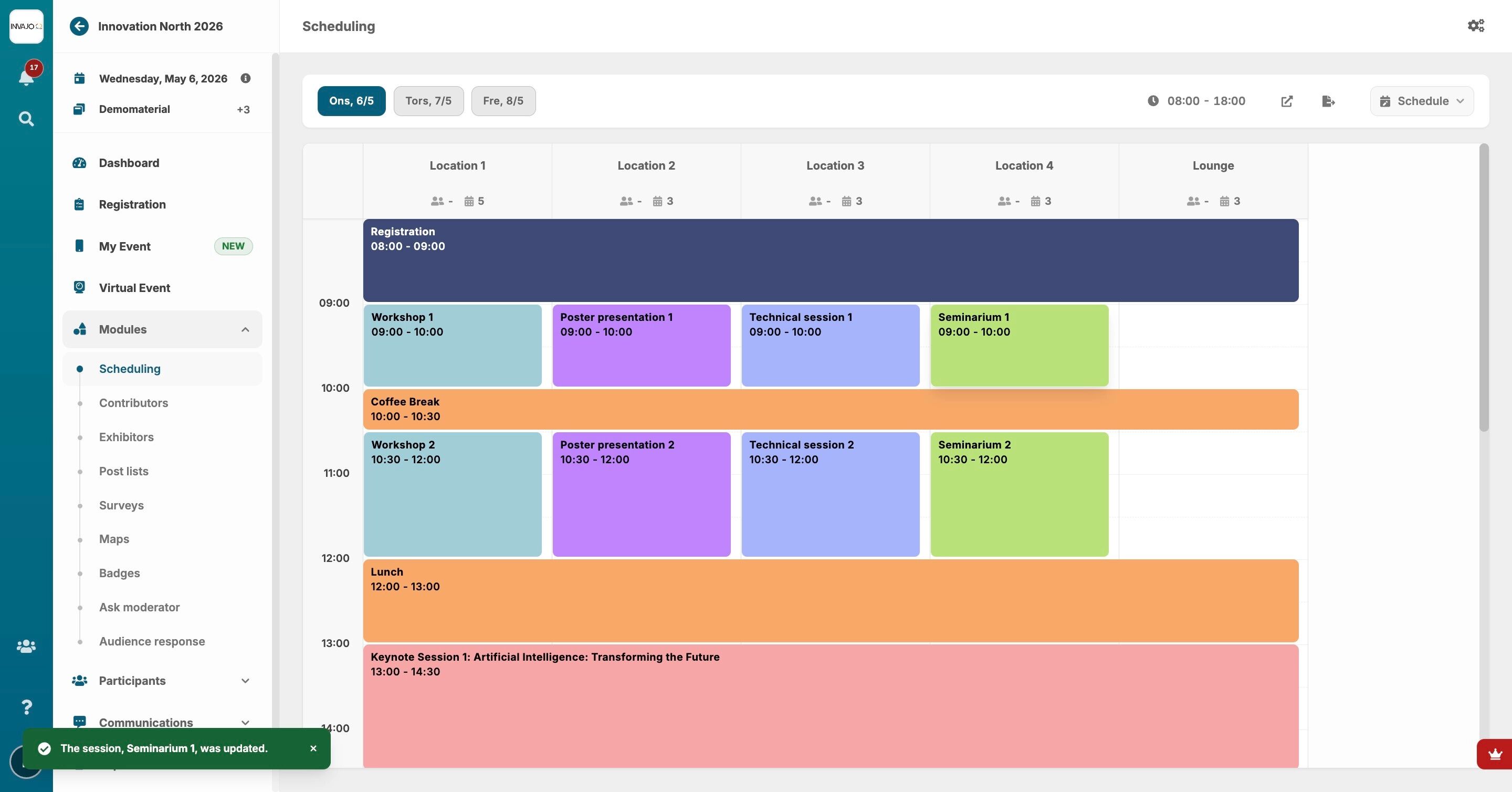Viewport: 1512px width, 792px height.
Task: Click the date info icon
Action: click(x=245, y=78)
